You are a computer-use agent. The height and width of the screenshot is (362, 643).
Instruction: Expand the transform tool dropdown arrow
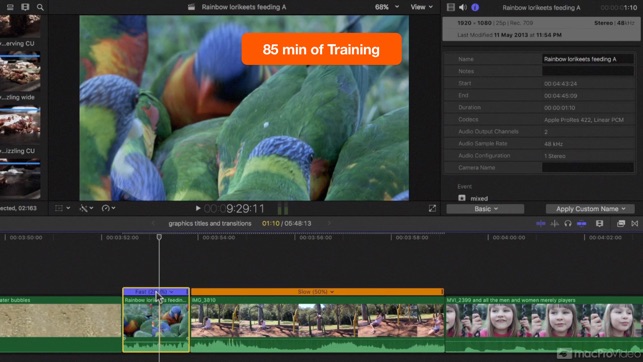pyautogui.click(x=68, y=208)
